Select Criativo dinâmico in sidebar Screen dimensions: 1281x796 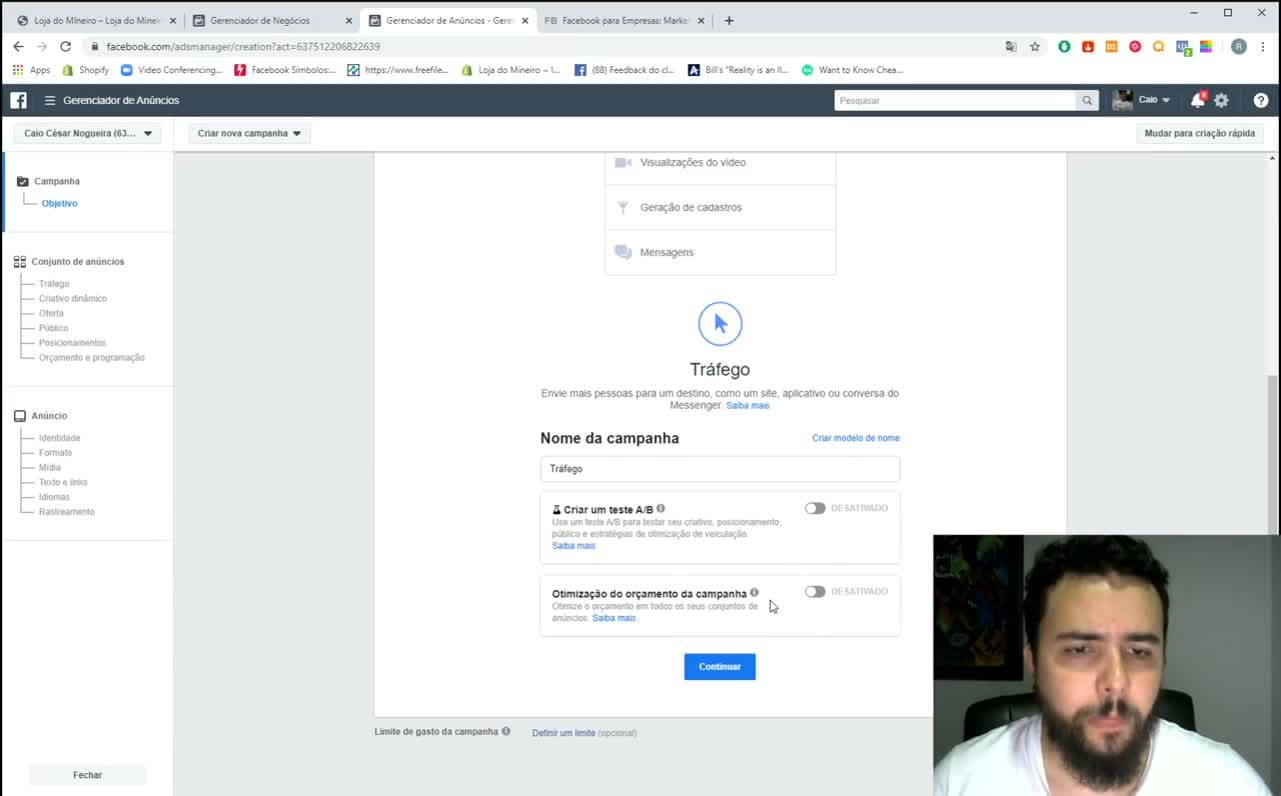73,299
